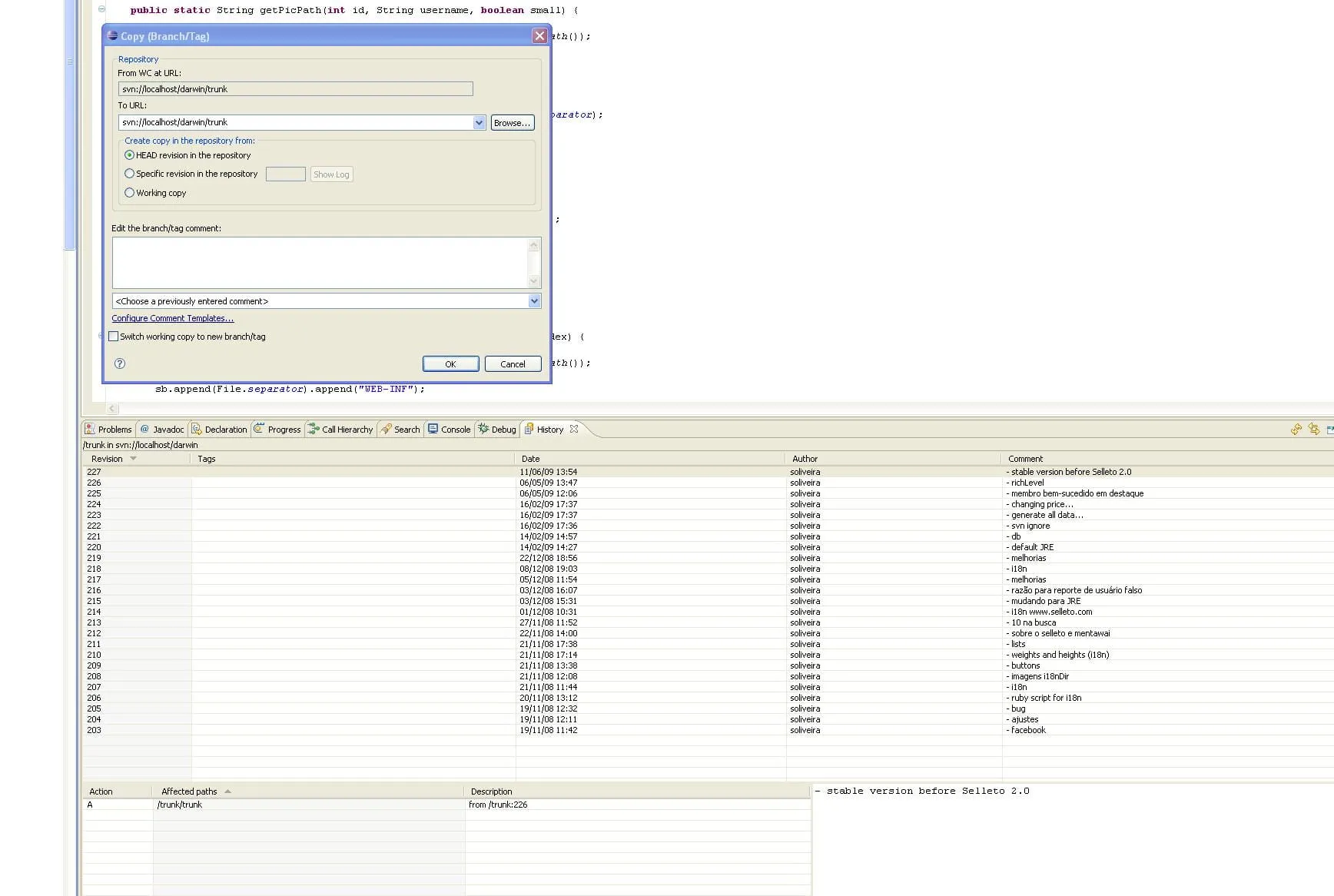1334x896 pixels.
Task: Close the History tab with its X icon
Action: pos(574,429)
